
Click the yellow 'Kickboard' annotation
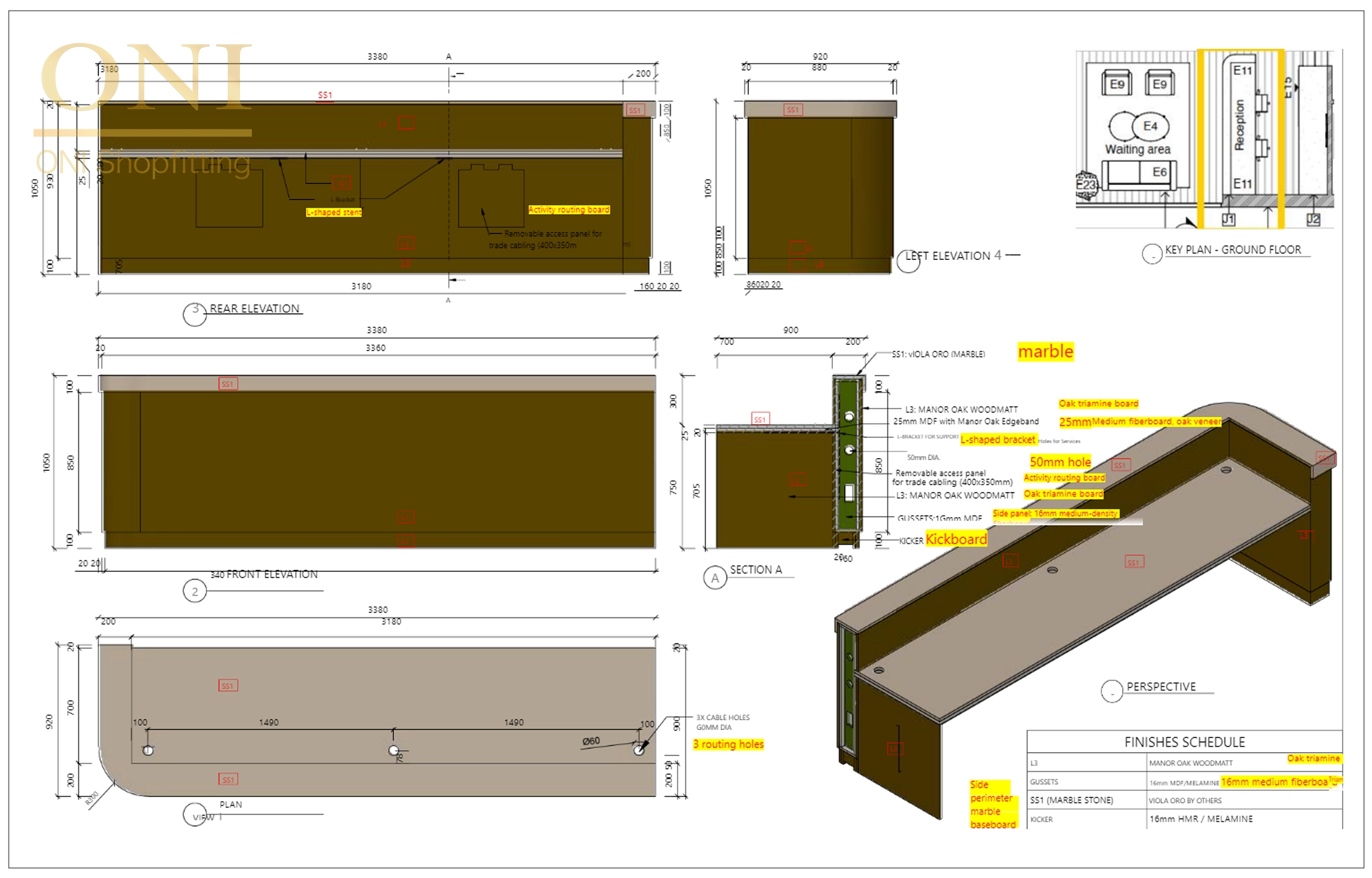tap(956, 539)
